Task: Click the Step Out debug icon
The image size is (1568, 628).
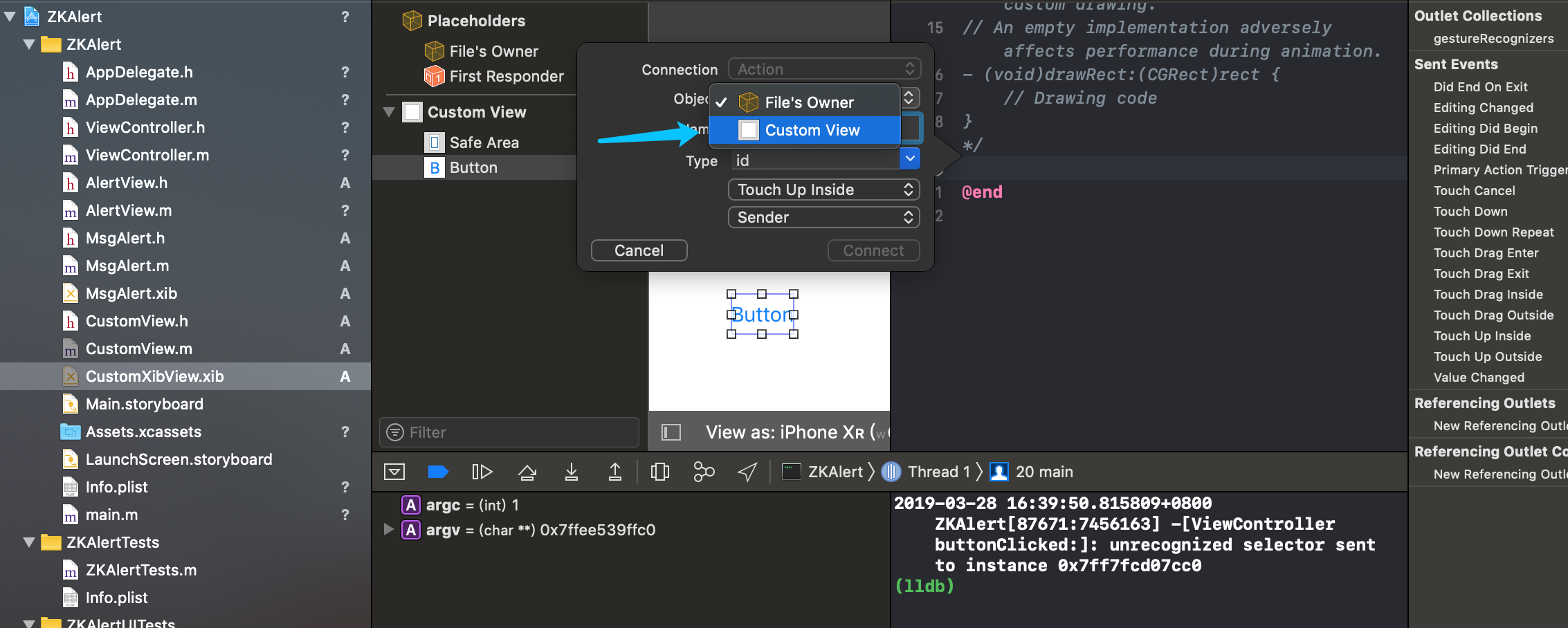Action: coord(614,472)
